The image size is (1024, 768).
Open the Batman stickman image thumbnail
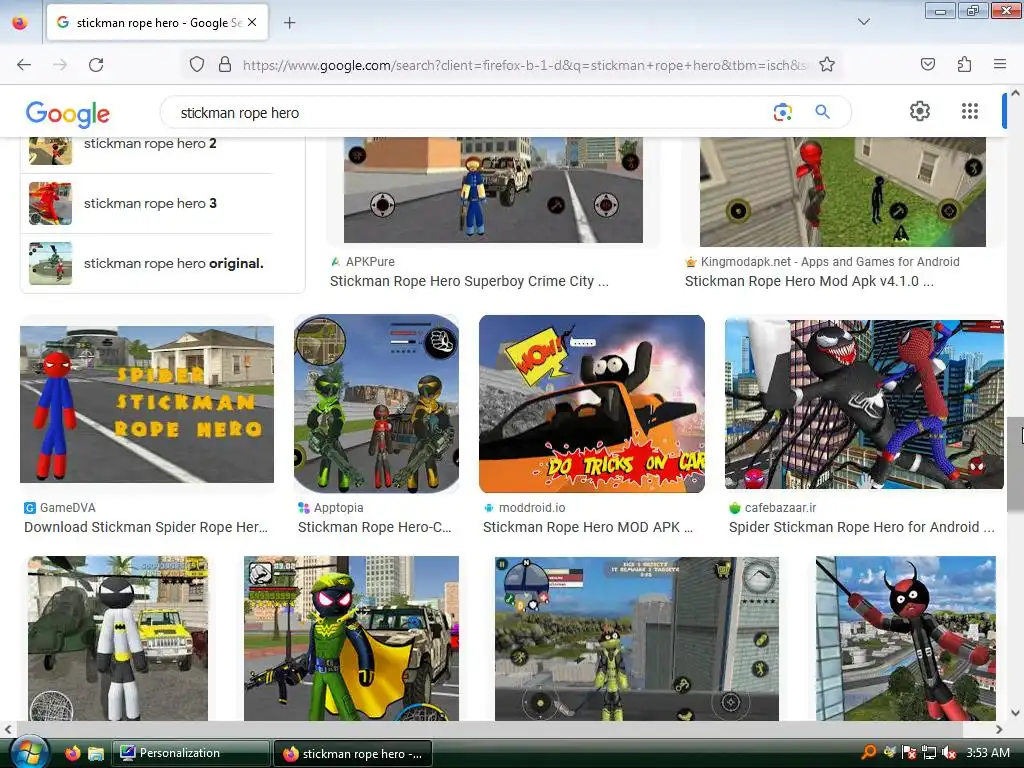pyautogui.click(x=118, y=638)
